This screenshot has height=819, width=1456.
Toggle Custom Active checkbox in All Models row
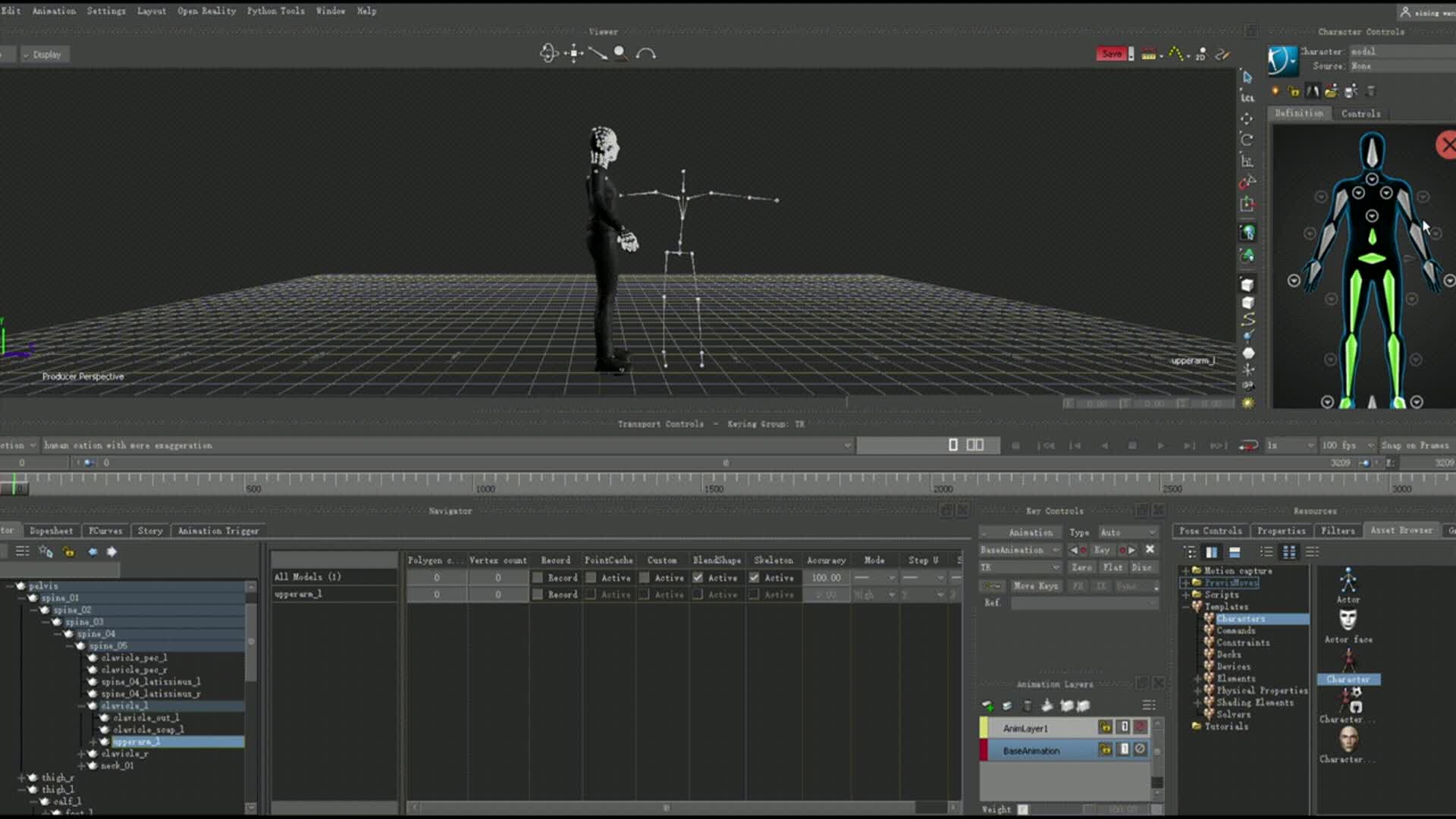(644, 578)
